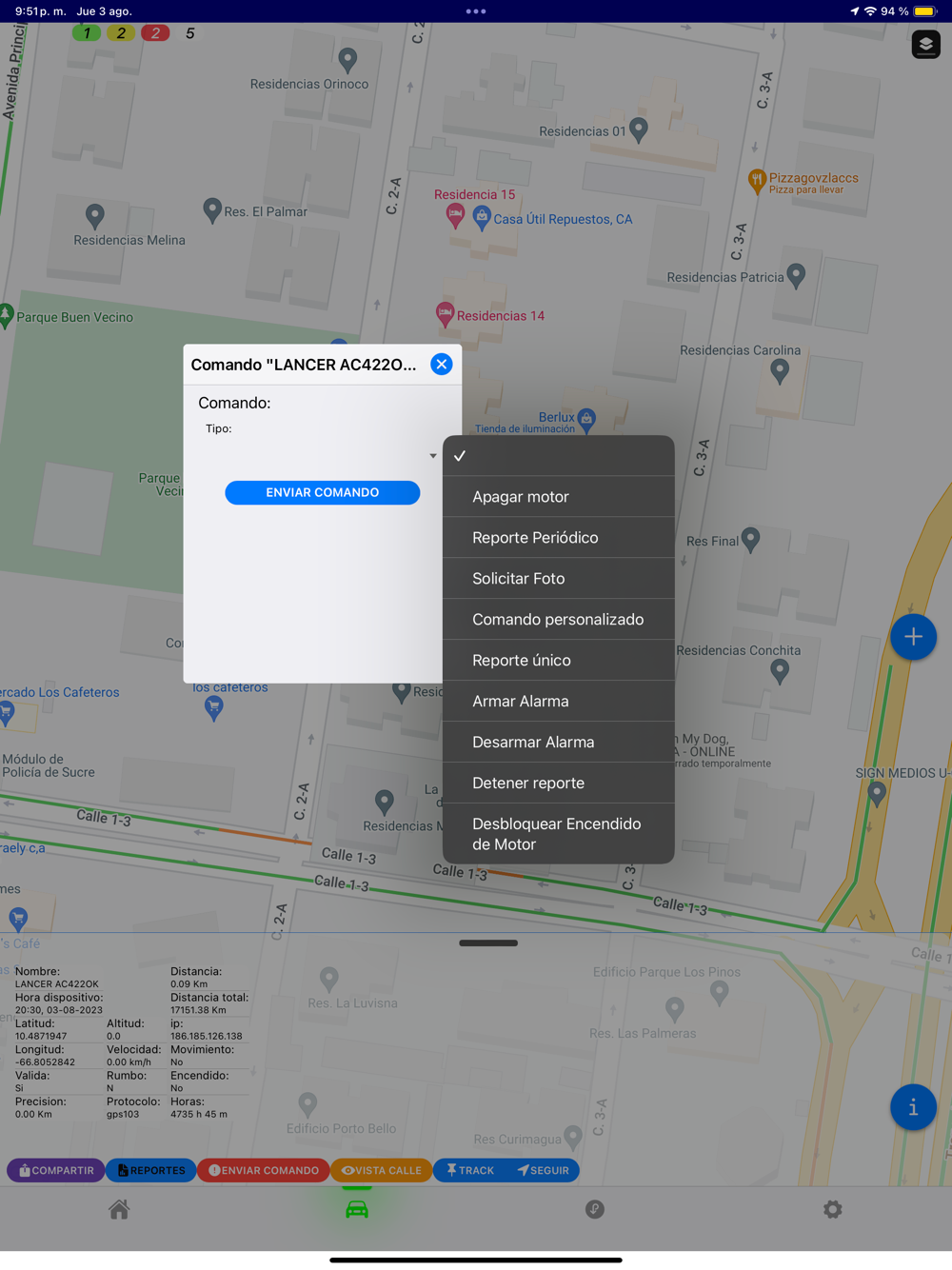Tap the bottom sheet drag handle
Screen dimensions: 952x1270
488,943
